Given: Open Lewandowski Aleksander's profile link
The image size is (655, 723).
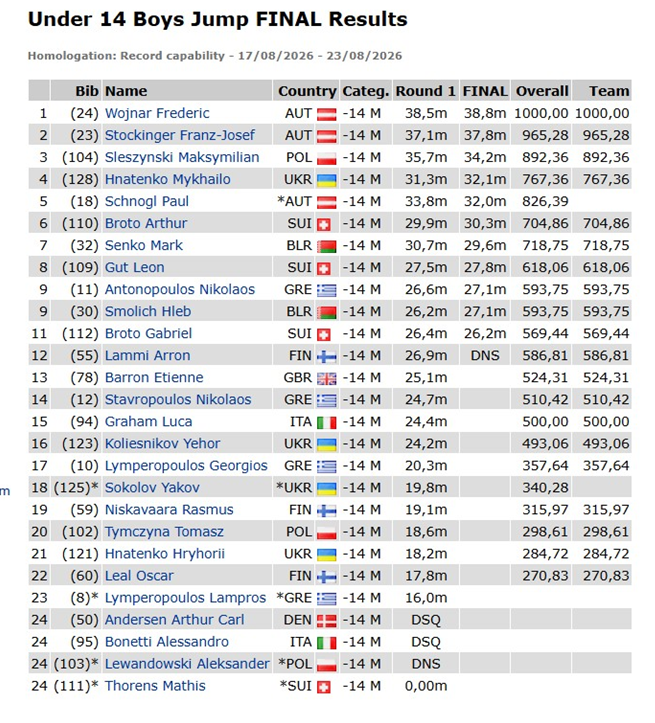Looking at the screenshot, I should point(187,664).
